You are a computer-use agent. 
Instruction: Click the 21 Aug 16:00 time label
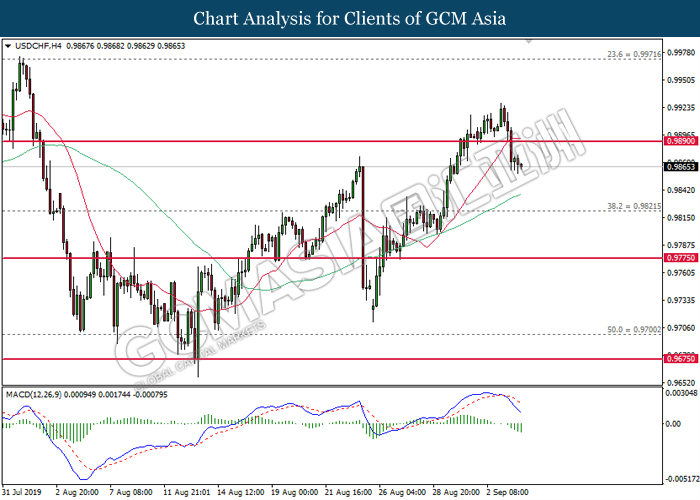348,492
